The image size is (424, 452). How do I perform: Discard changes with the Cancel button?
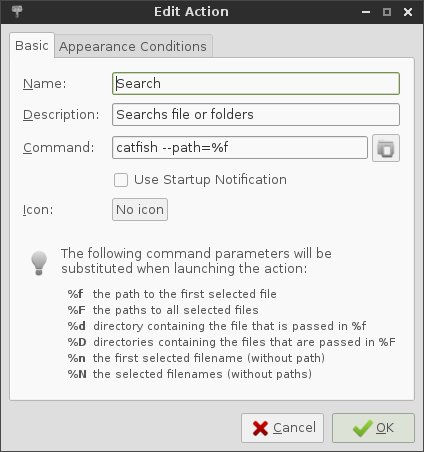[282, 428]
